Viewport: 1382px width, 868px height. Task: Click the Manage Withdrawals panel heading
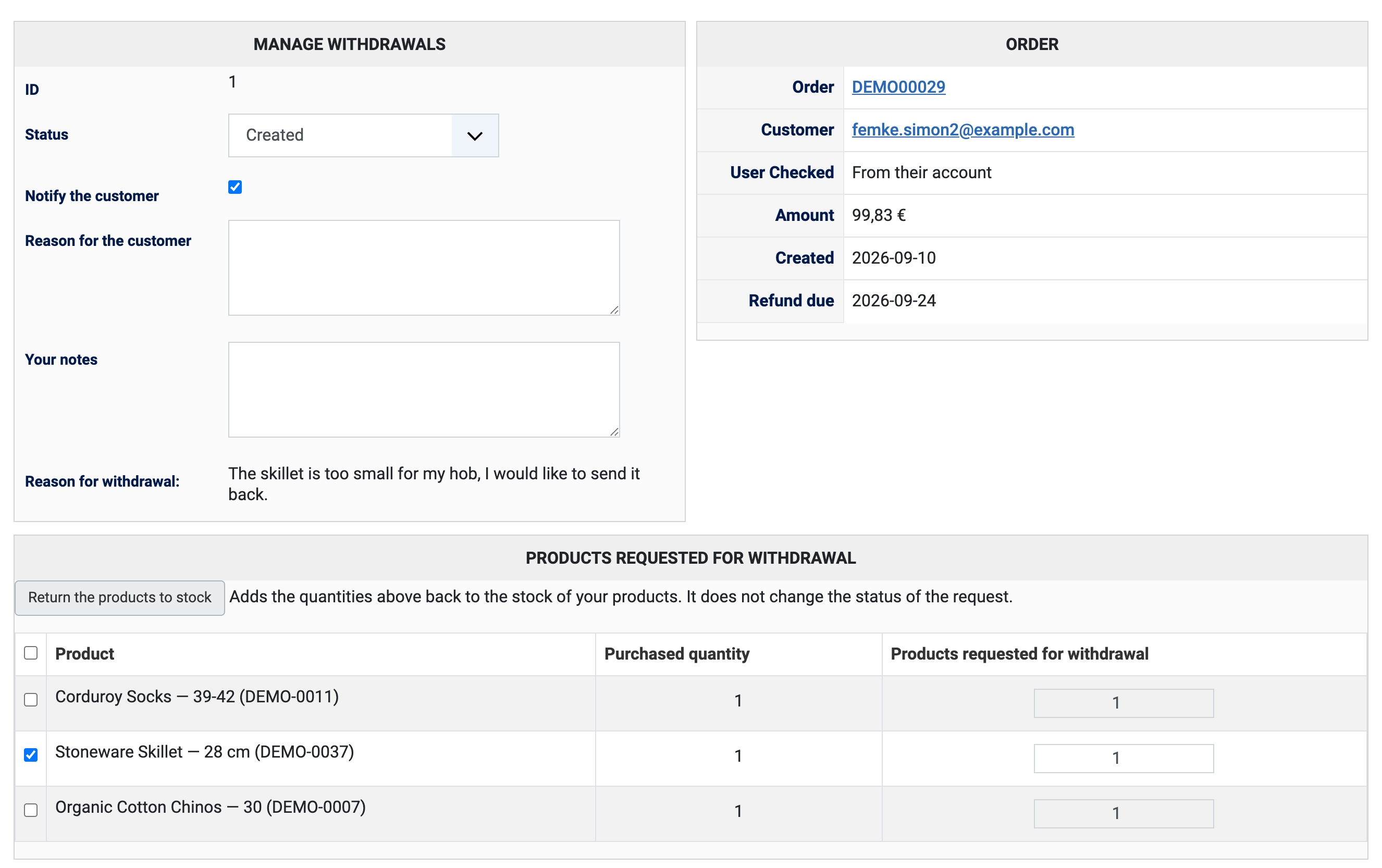[x=350, y=44]
